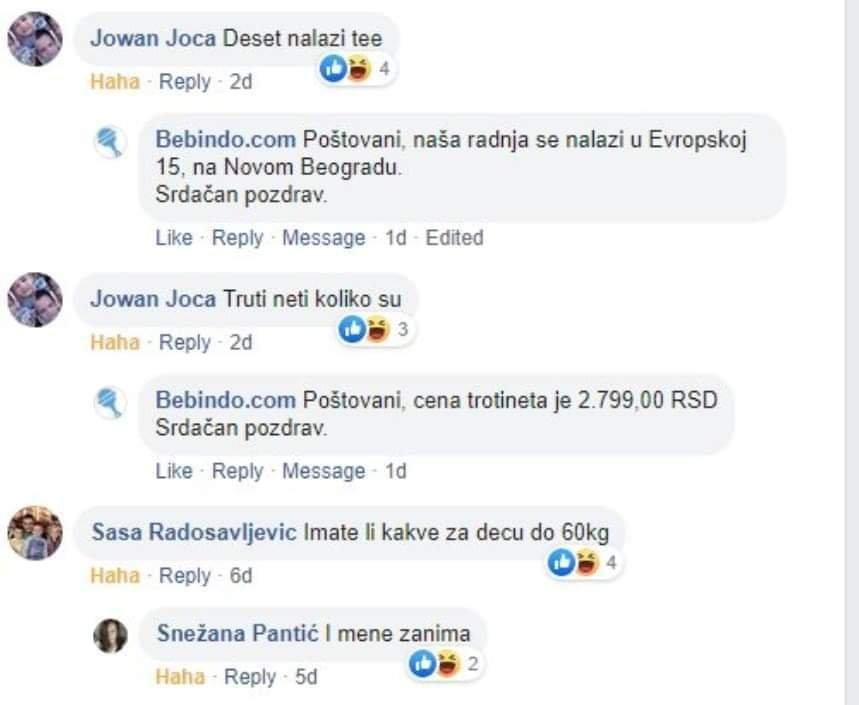859x705 pixels.
Task: Toggle Haha reaction on "Truti neti koliko su"
Action: [115, 342]
